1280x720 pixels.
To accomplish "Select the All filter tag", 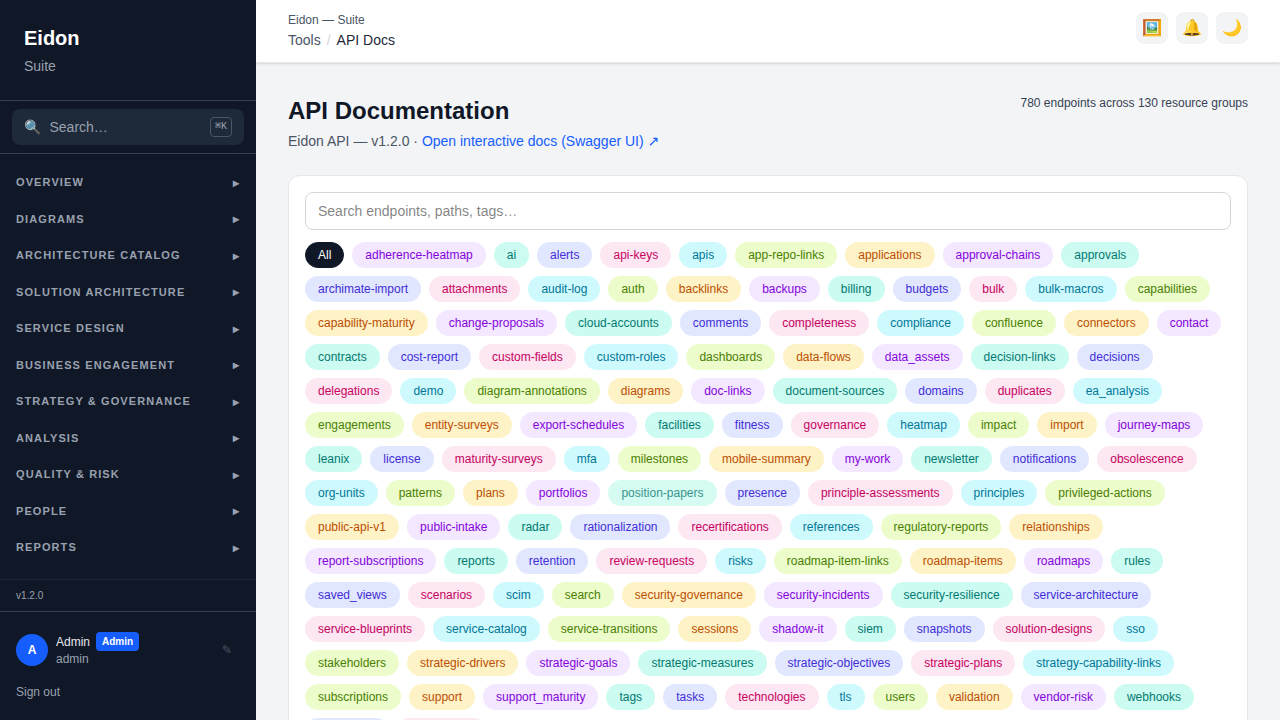I will (x=324, y=255).
